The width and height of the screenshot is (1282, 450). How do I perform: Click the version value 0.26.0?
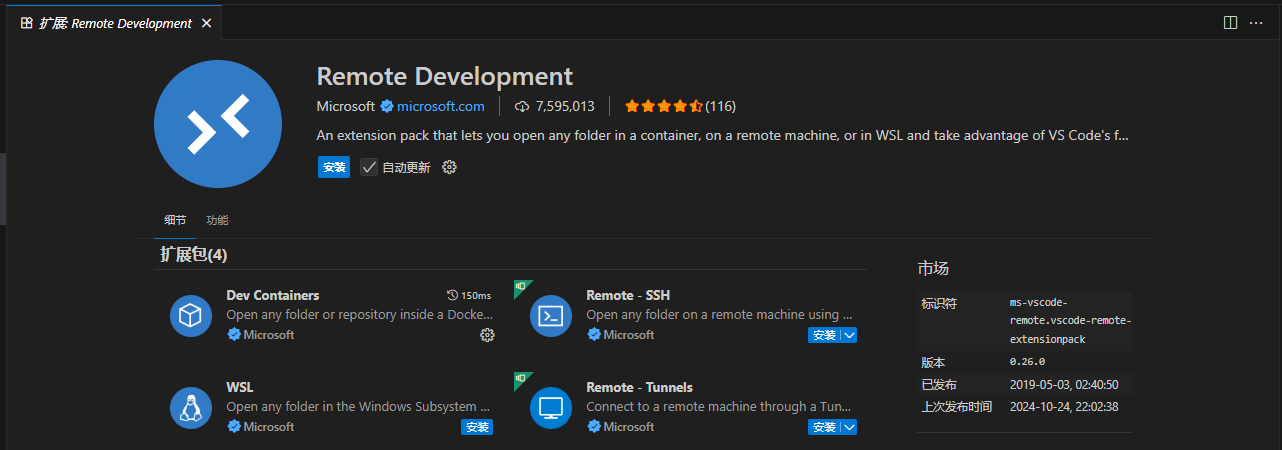tap(1027, 362)
